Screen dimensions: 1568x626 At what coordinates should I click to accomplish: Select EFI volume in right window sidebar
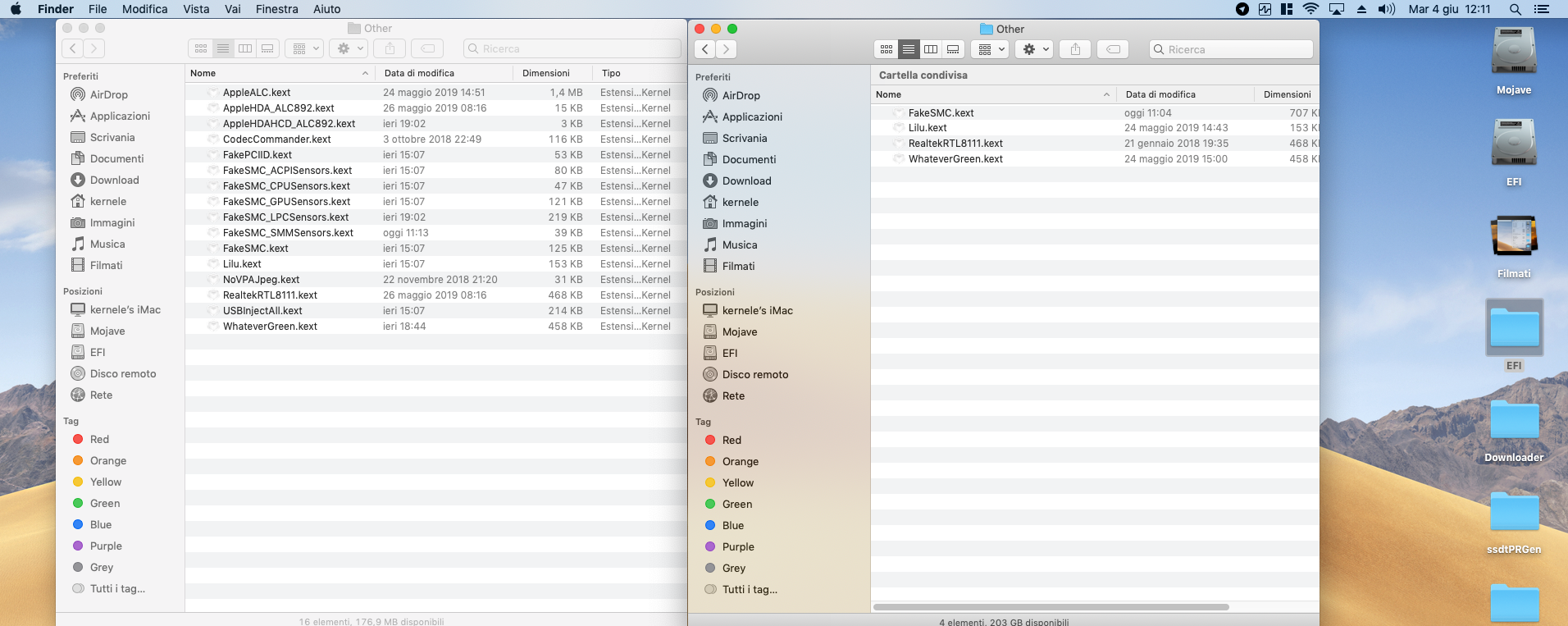tap(730, 353)
